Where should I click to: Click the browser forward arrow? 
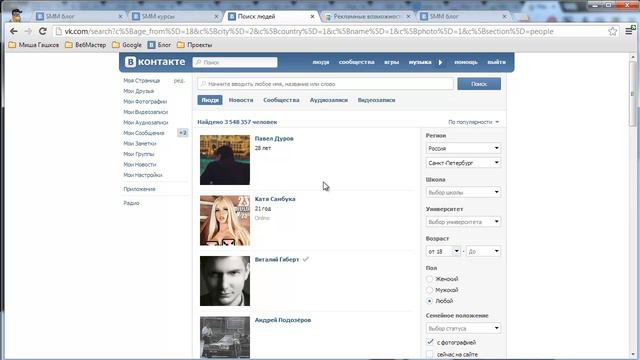[28, 31]
